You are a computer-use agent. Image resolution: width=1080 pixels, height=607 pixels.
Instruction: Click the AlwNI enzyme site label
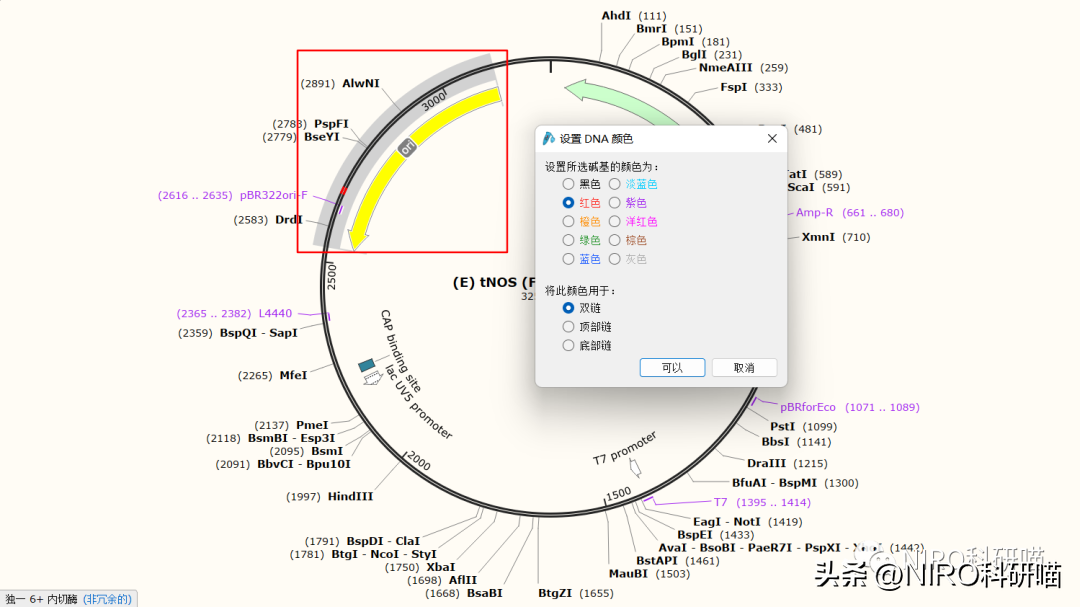[x=361, y=84]
